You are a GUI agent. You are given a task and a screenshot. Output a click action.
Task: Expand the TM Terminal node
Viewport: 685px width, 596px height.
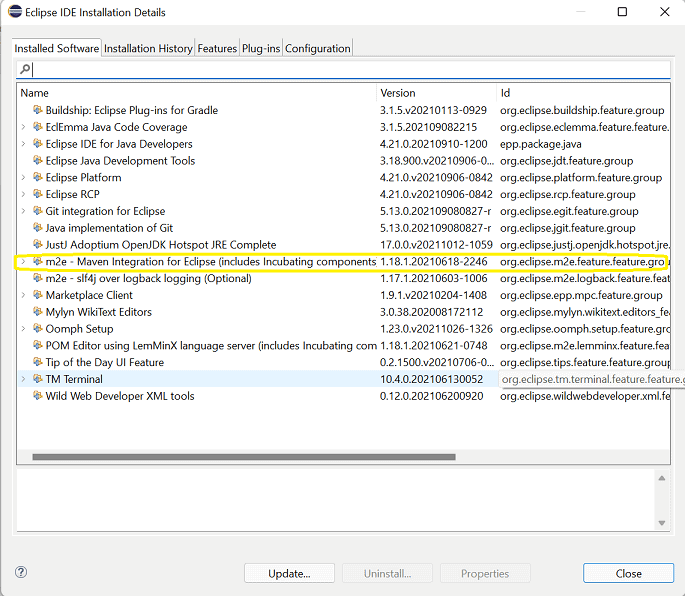point(23,379)
